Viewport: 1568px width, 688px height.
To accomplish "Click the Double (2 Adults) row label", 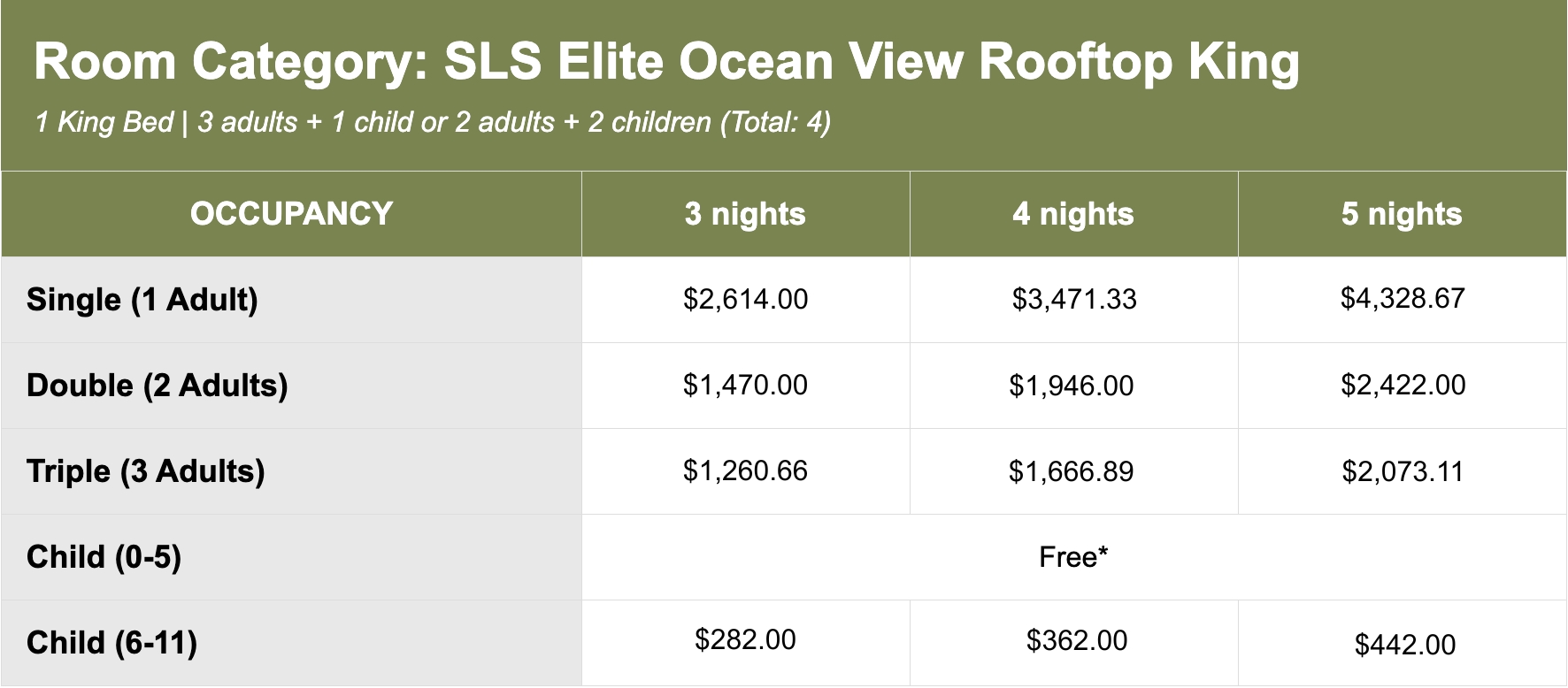I will pyautogui.click(x=158, y=386).
